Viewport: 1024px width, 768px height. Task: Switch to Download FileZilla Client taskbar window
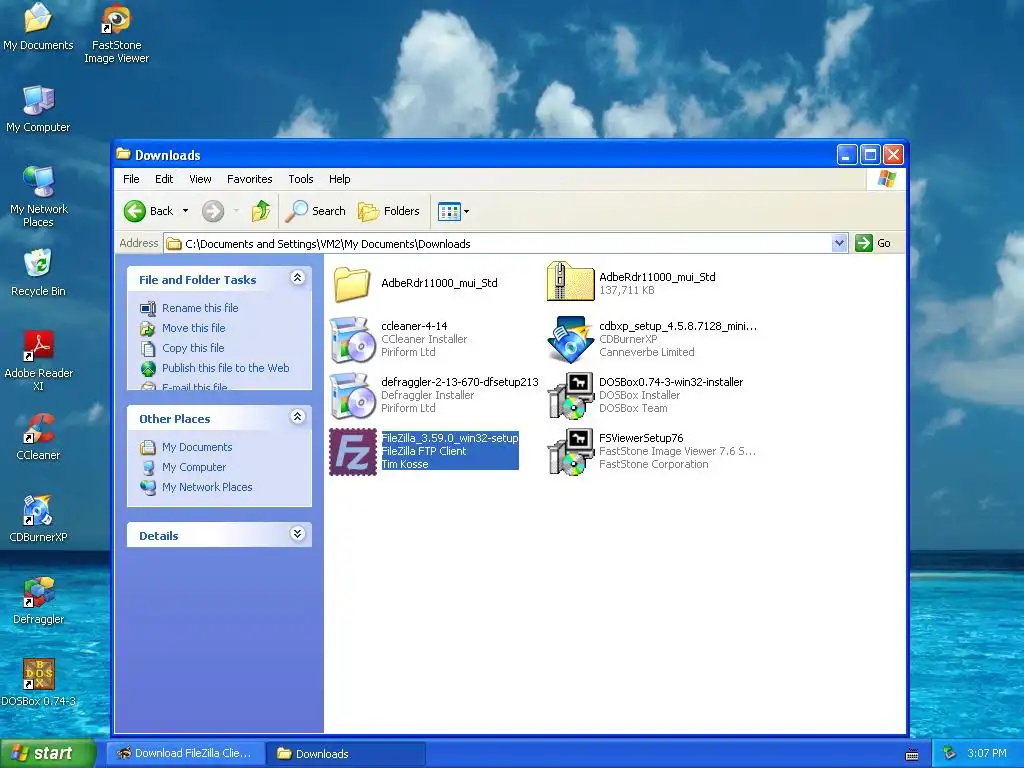pyautogui.click(x=185, y=754)
